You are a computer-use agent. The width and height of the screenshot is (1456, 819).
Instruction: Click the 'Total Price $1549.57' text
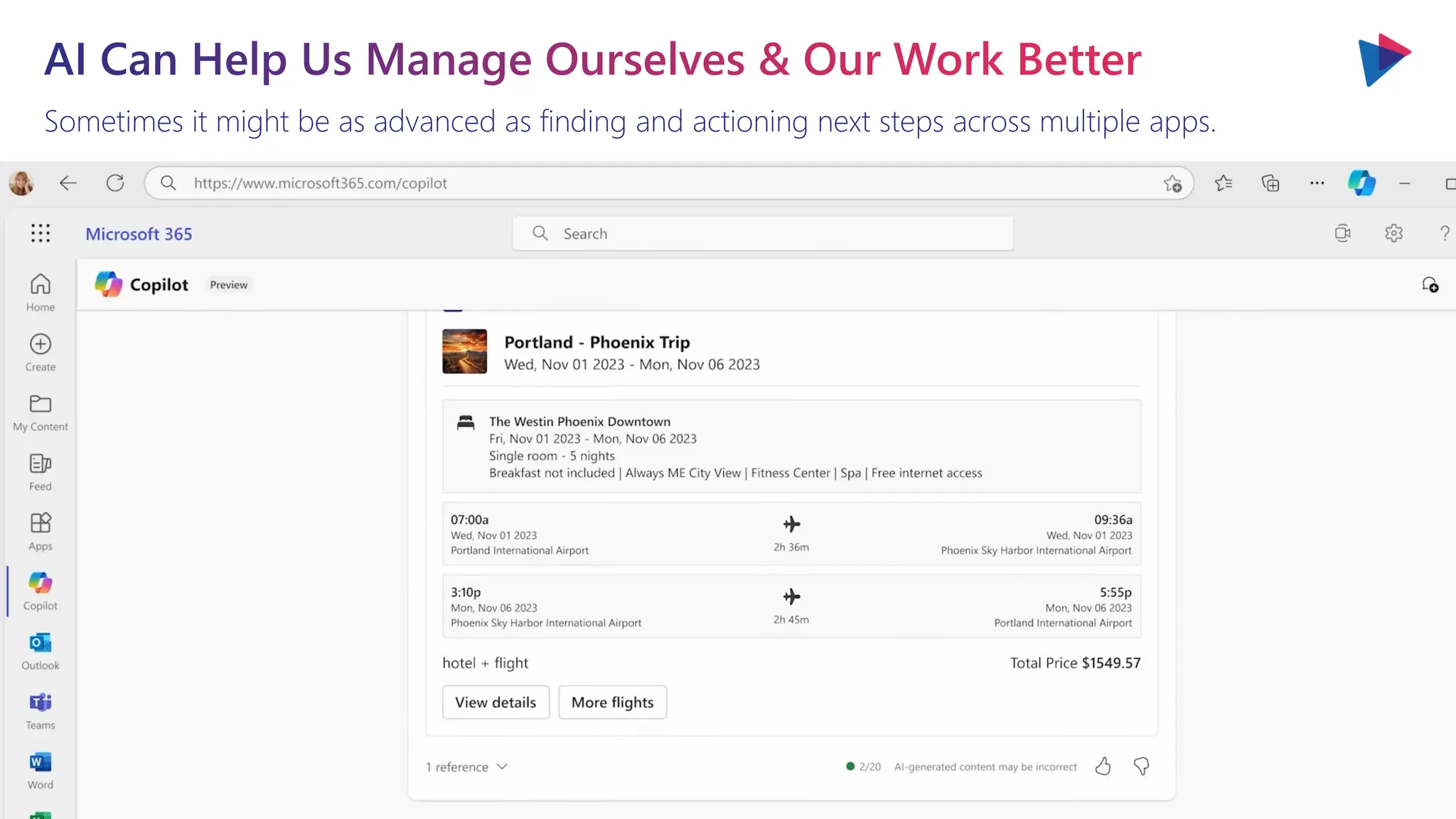[1075, 663]
